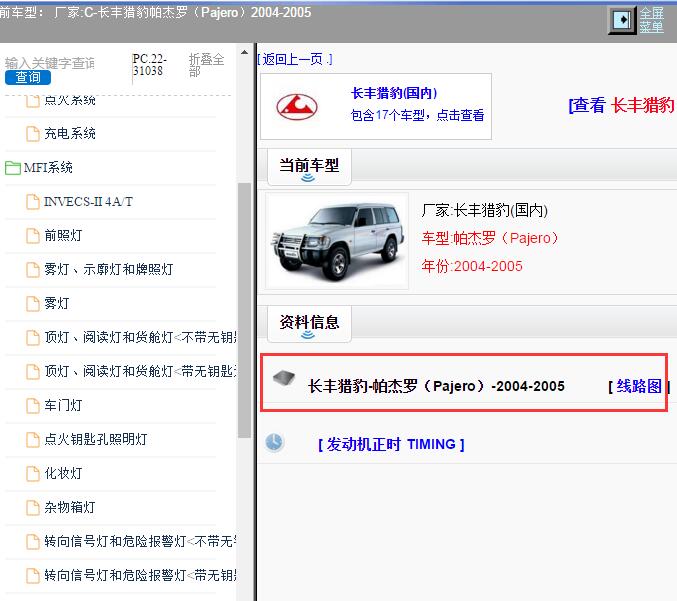Image resolution: width=677 pixels, height=601 pixels.
Task: Select INVECS-II 4A/T entry
Action: [89, 202]
